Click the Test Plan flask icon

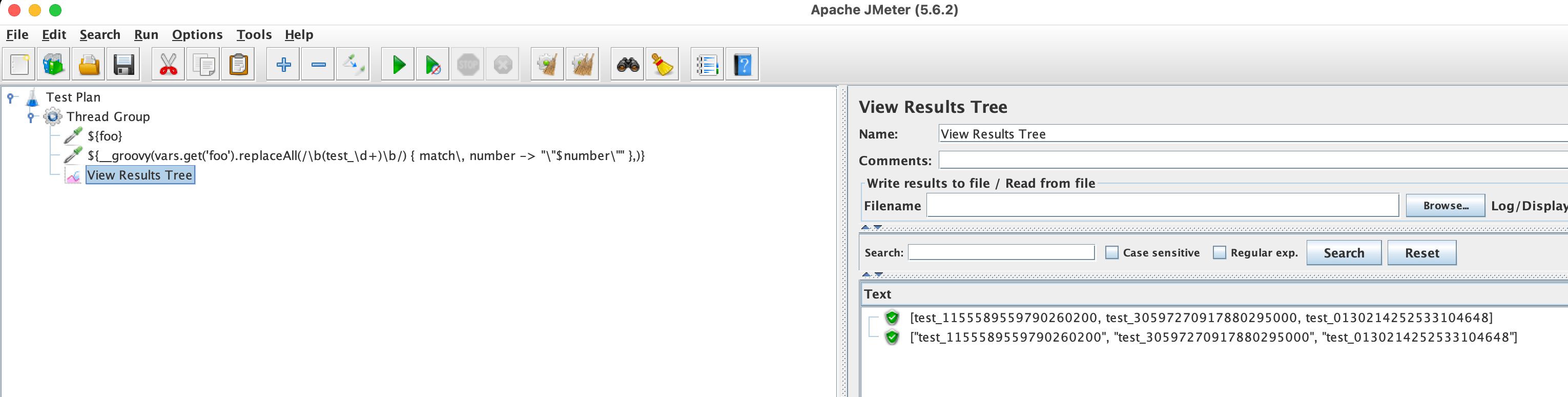click(32, 97)
